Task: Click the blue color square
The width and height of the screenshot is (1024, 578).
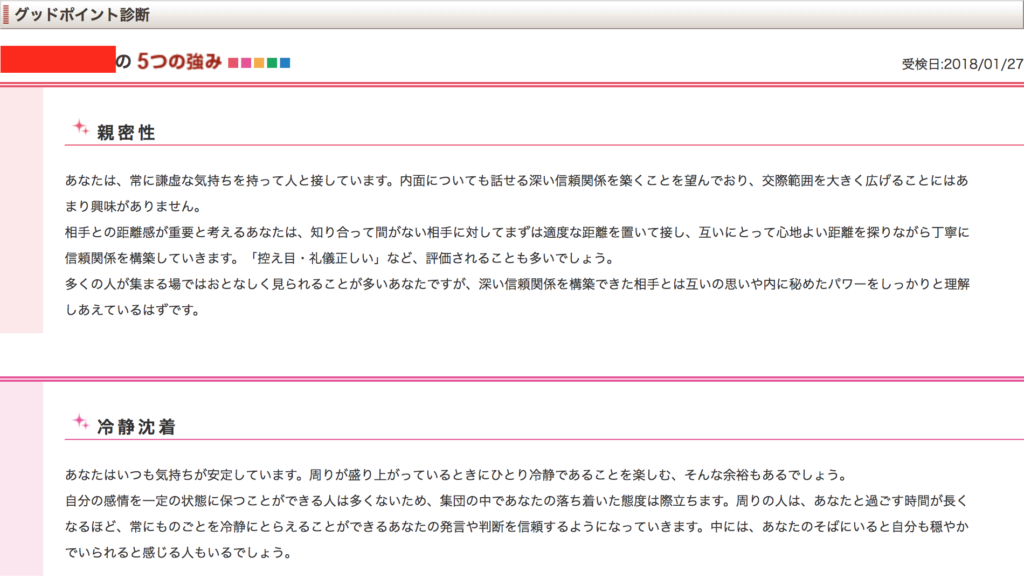Action: coord(285,63)
